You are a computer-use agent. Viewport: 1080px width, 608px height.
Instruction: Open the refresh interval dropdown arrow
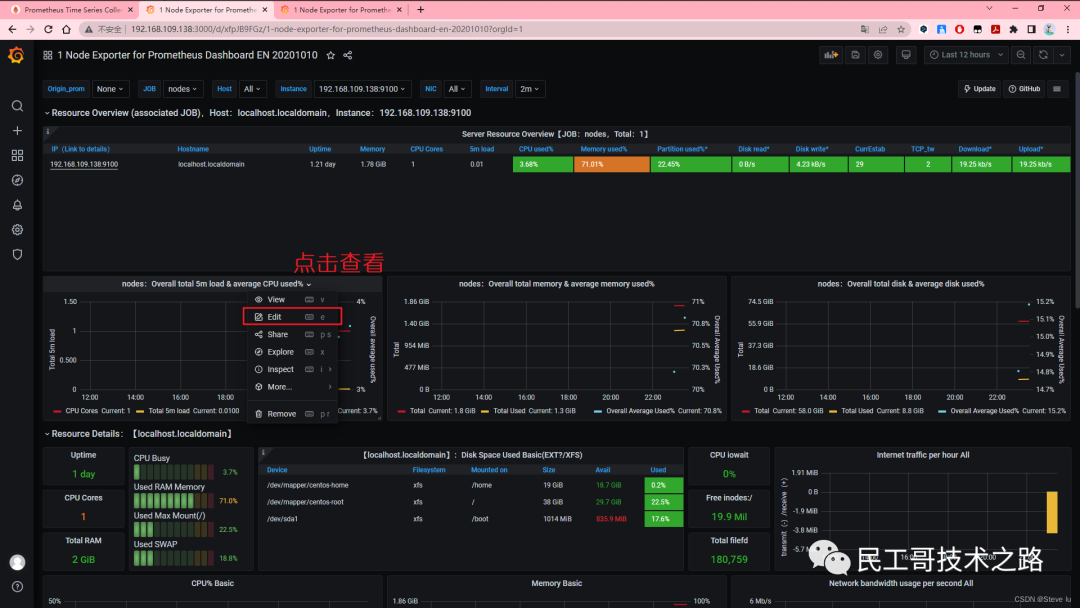(1062, 55)
